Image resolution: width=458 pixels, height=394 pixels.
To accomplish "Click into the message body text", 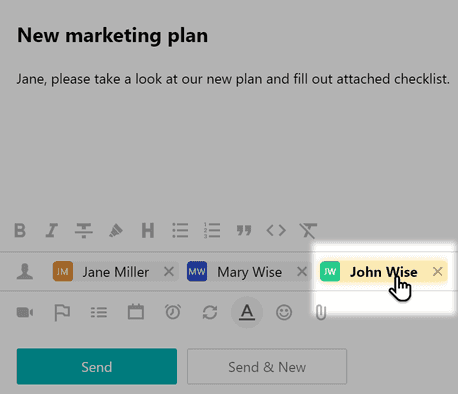I will [x=233, y=79].
